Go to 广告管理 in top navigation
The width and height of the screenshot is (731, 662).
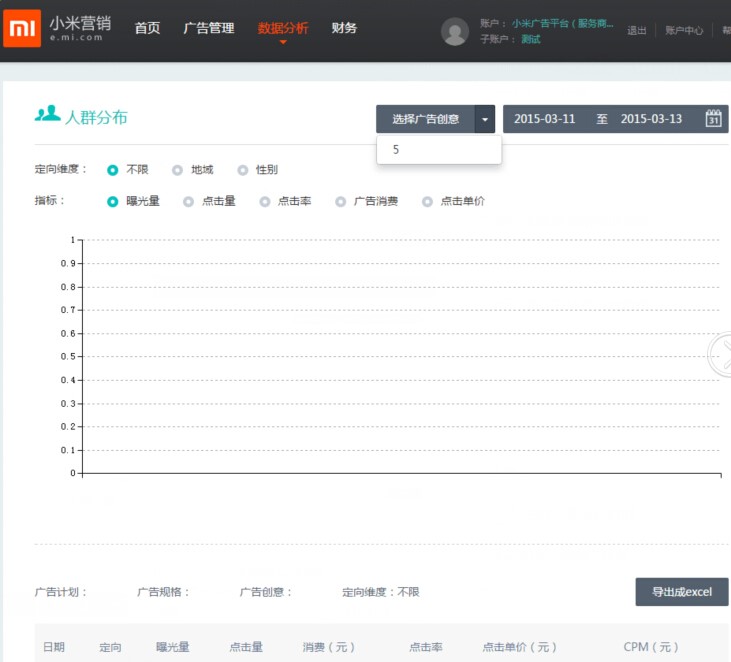pyautogui.click(x=209, y=28)
